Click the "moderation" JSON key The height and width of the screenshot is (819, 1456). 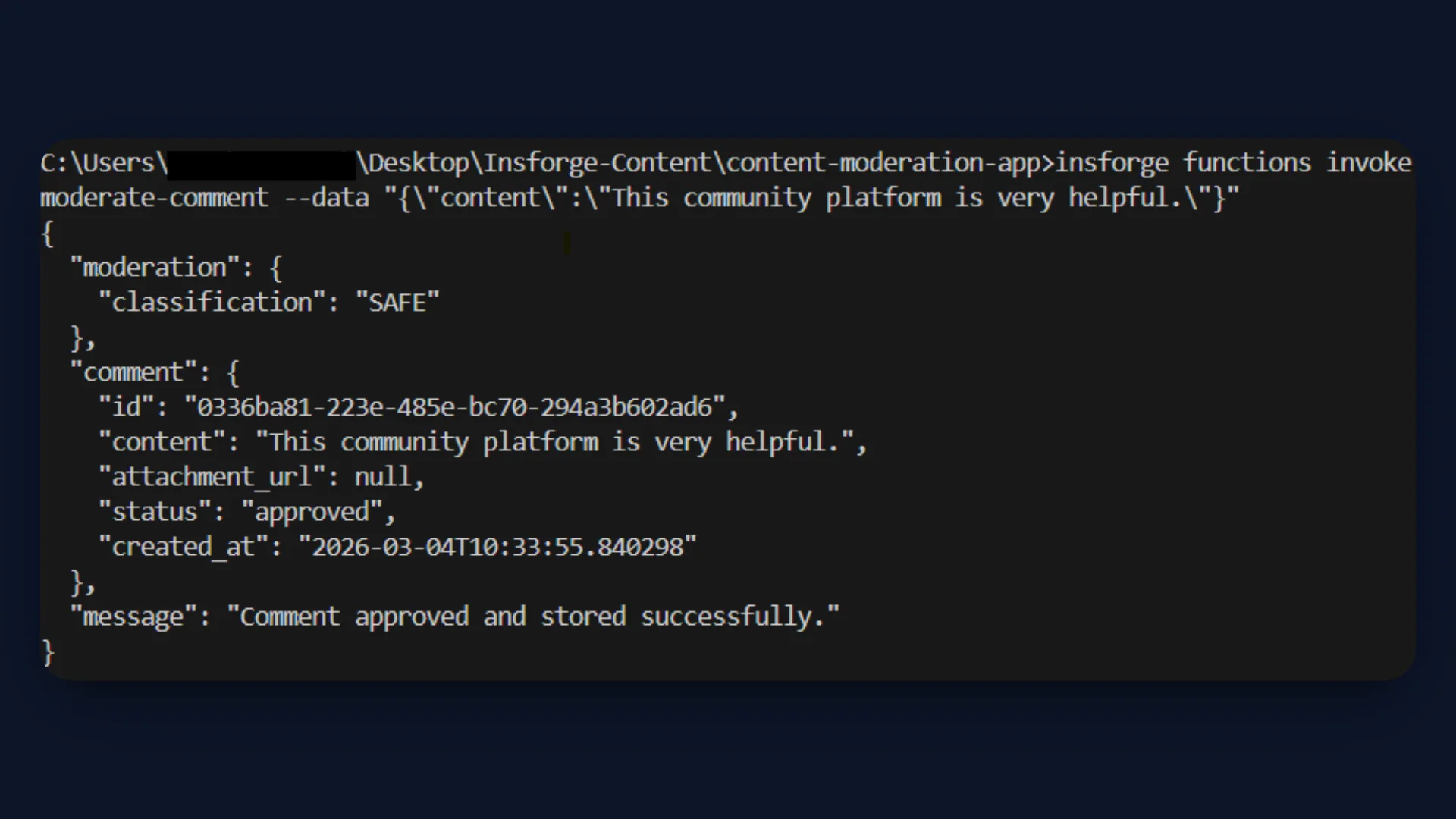pos(155,268)
